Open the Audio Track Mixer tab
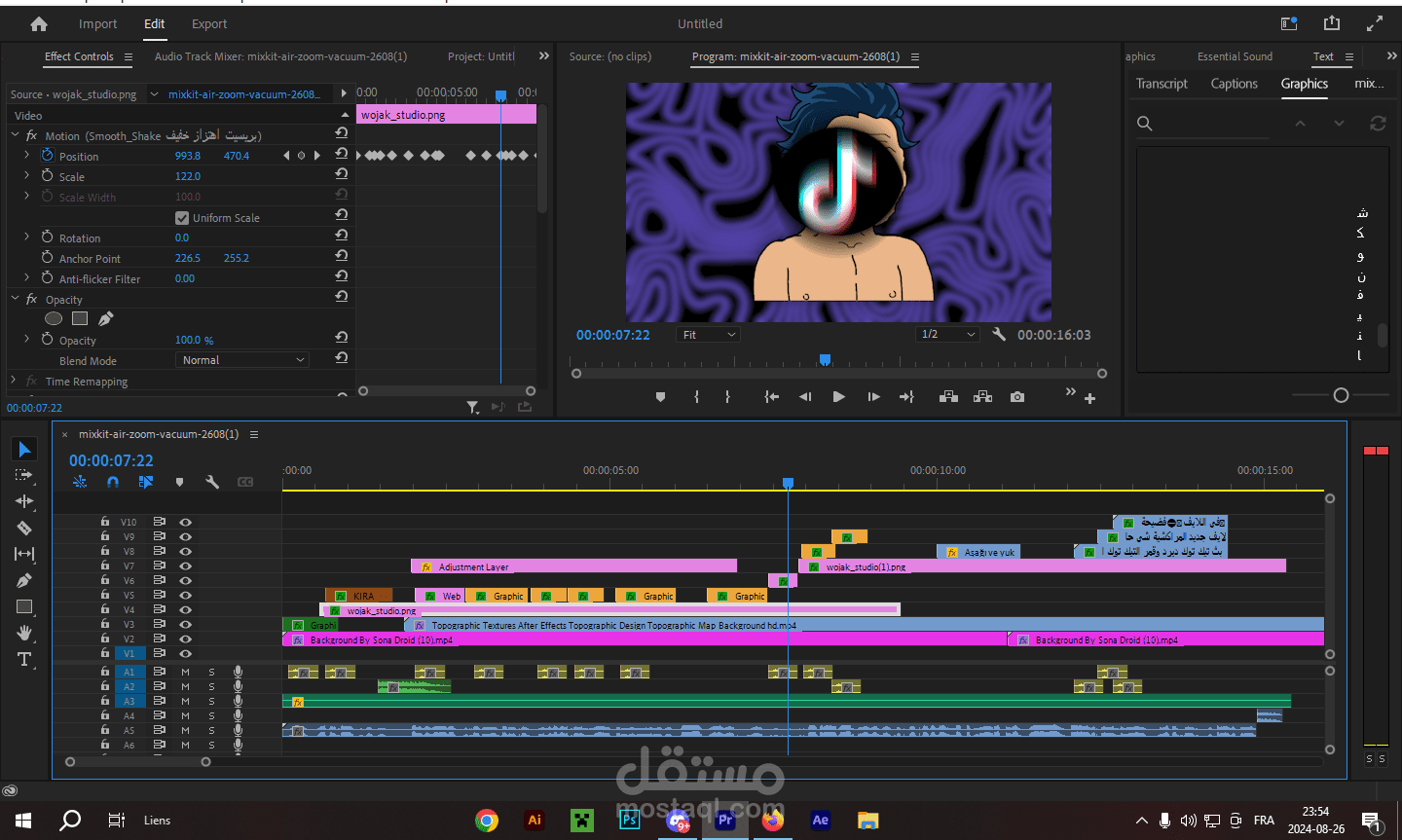 280,56
